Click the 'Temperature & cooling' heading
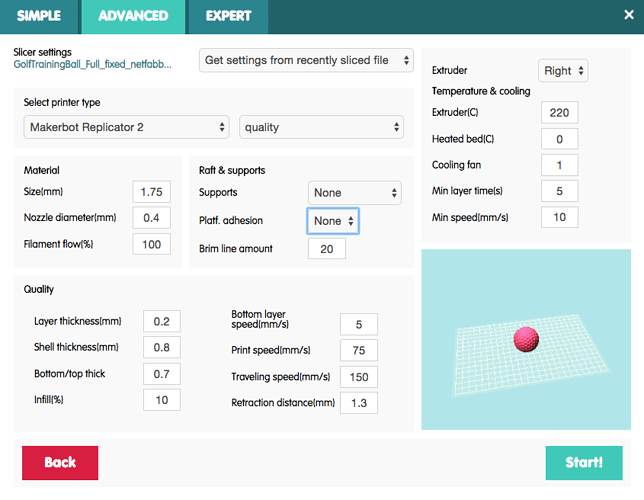This screenshot has height=500, width=644. [x=481, y=91]
